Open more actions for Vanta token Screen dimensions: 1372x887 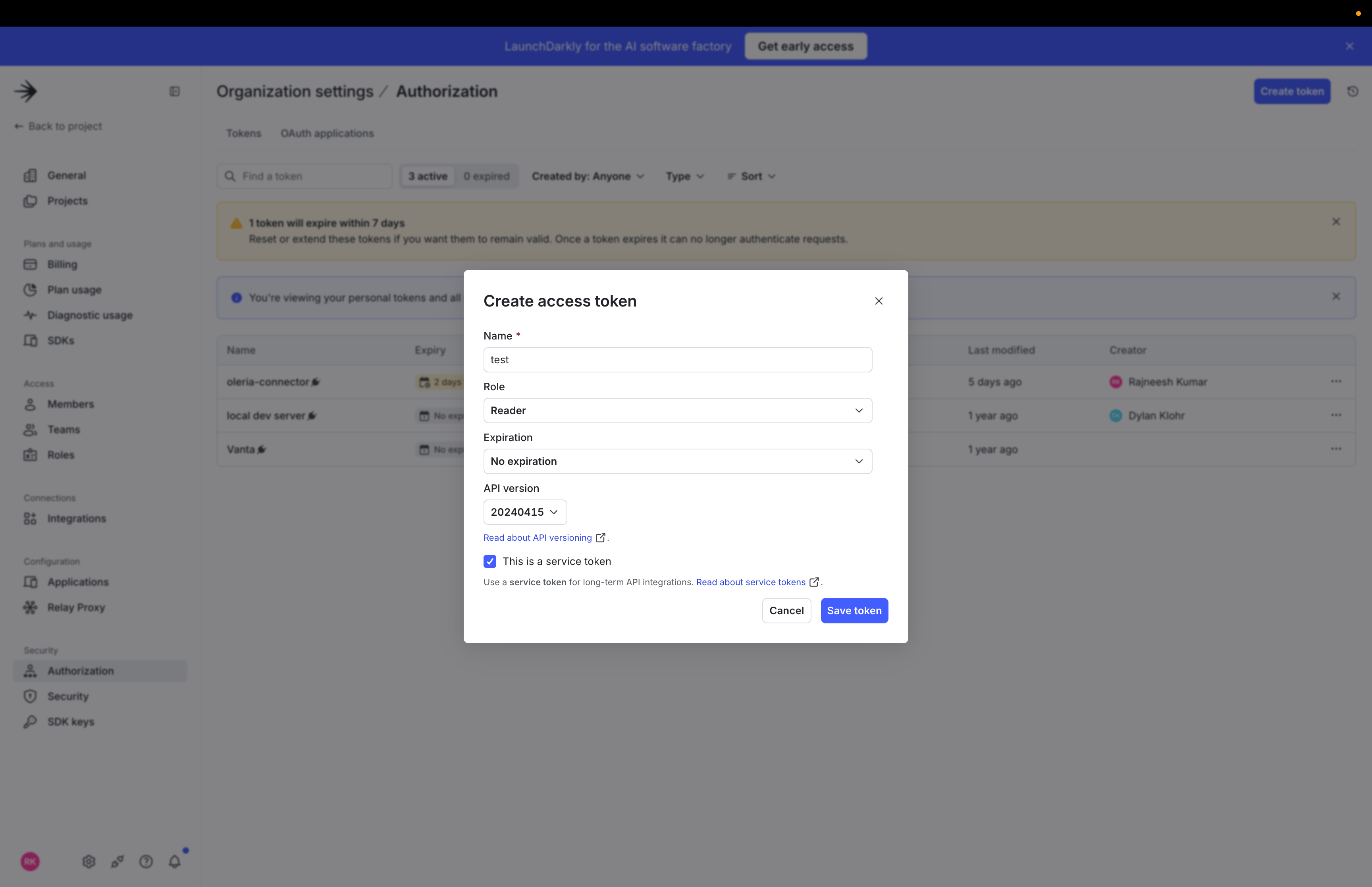tap(1336, 449)
